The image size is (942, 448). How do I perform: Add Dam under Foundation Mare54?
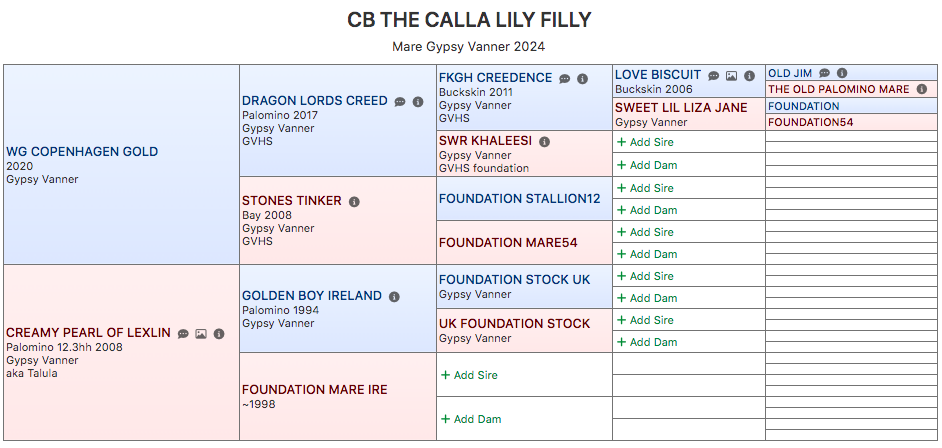coord(647,254)
